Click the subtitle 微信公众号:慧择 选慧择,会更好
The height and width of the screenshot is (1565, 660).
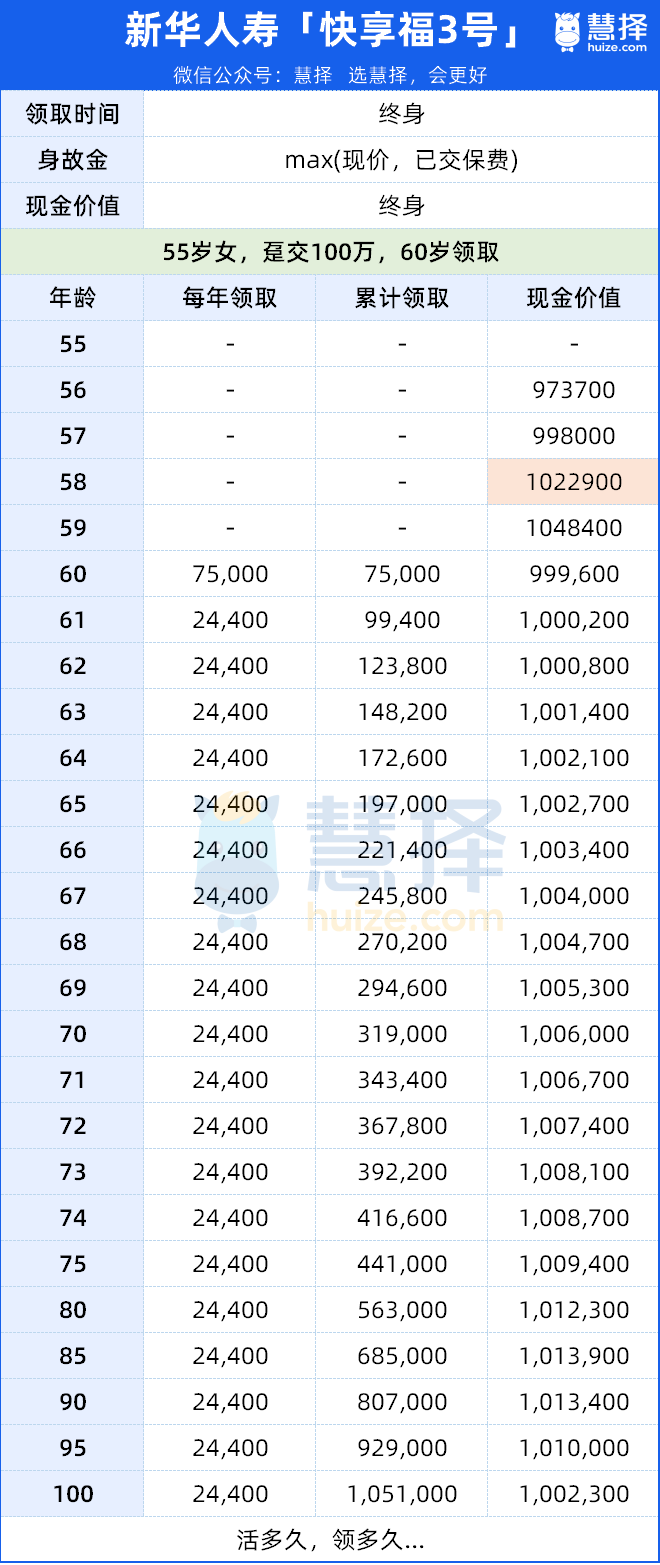(x=330, y=75)
